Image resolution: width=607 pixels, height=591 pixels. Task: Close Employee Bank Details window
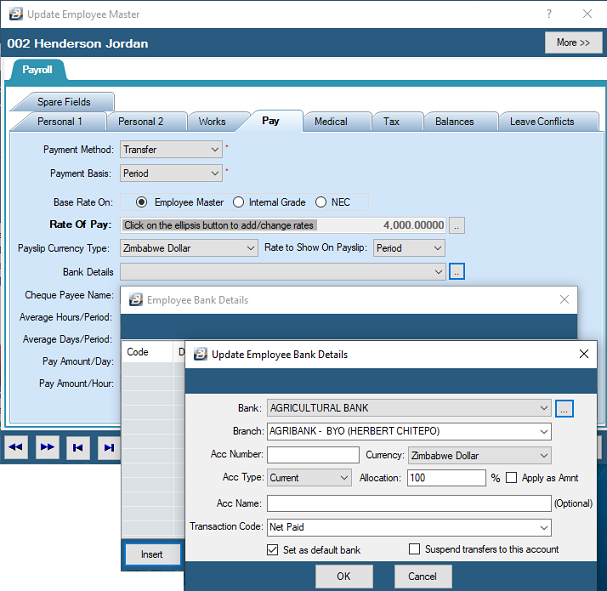pyautogui.click(x=564, y=299)
